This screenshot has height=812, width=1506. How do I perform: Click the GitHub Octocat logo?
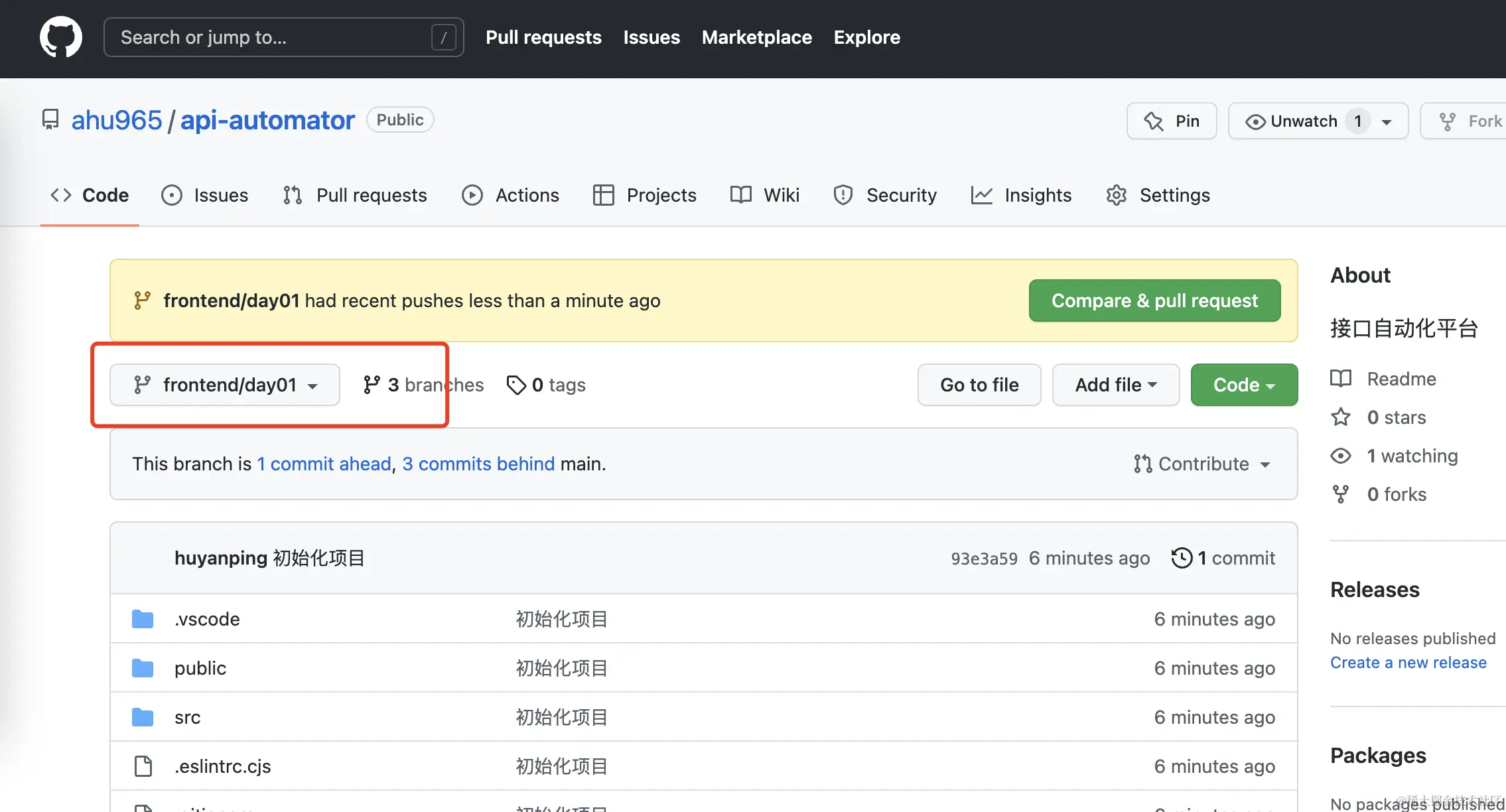tap(60, 37)
